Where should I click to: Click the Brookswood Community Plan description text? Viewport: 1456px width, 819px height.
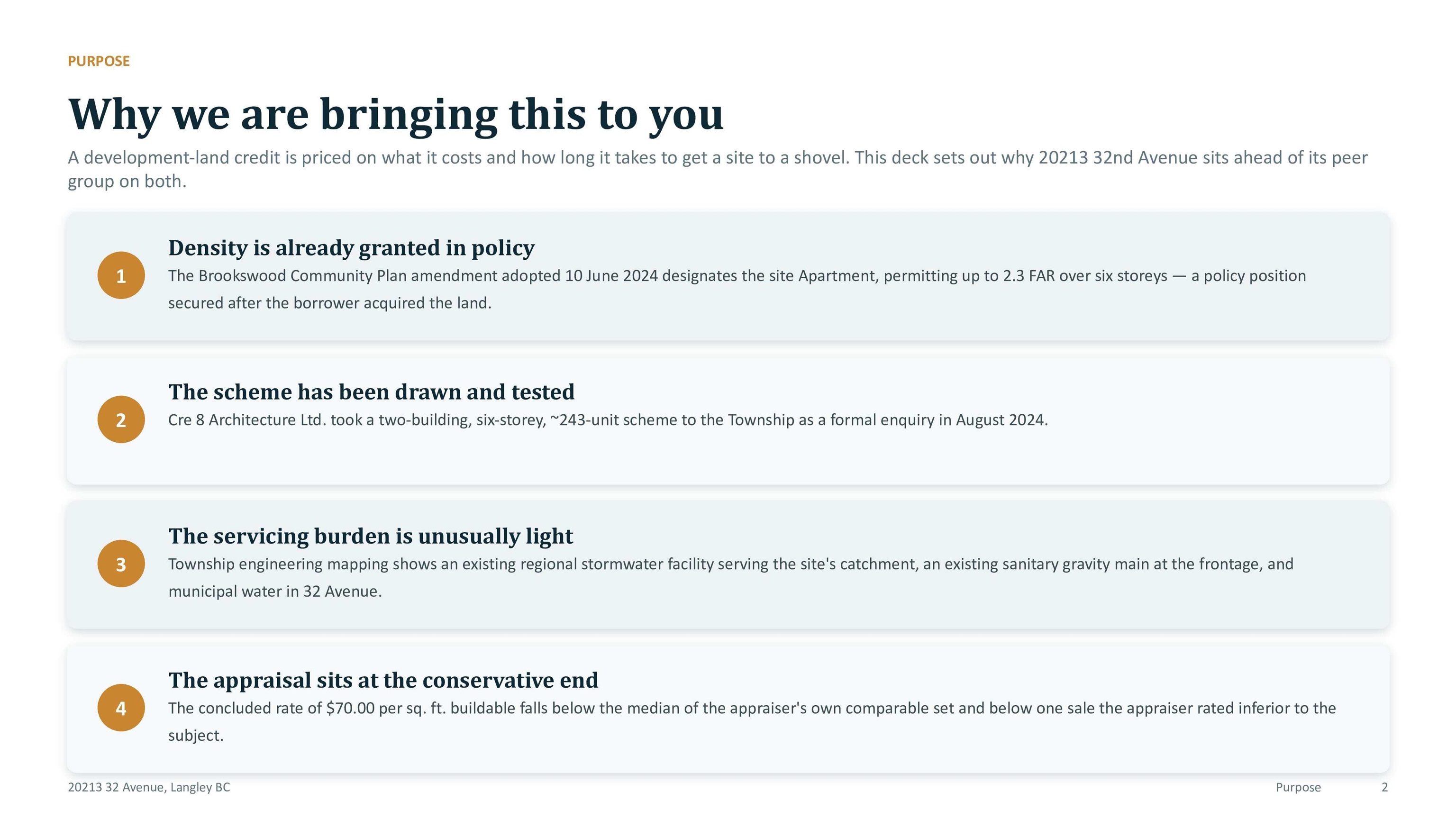[x=737, y=290]
